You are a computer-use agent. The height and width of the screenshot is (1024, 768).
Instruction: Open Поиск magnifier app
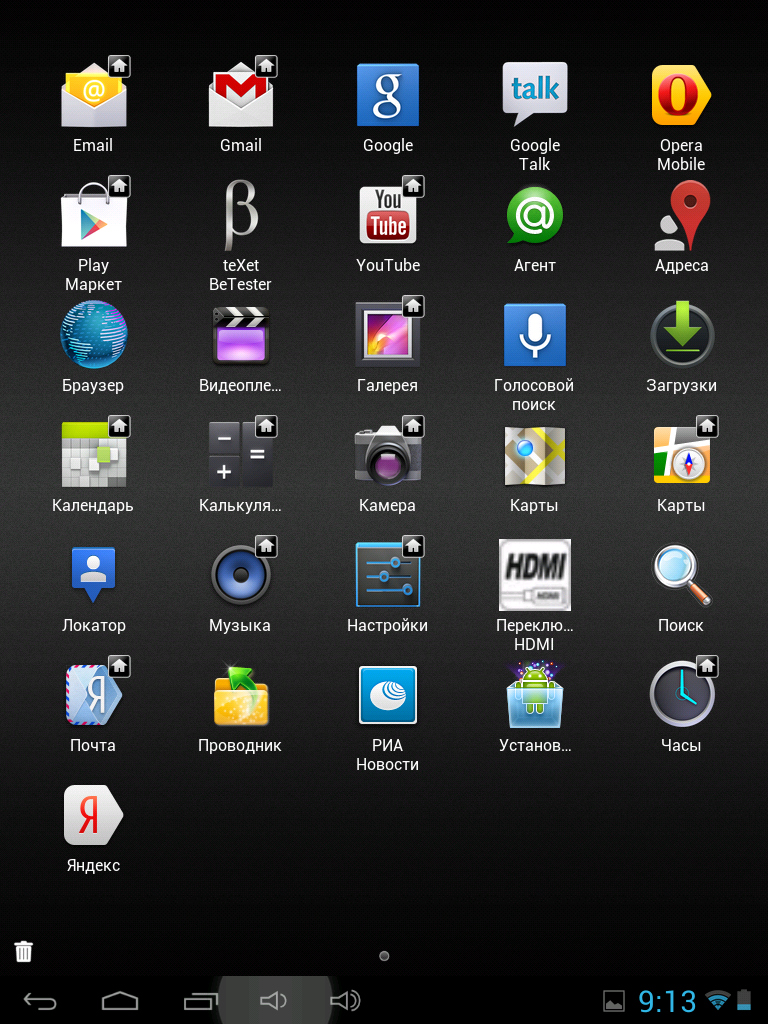681,575
